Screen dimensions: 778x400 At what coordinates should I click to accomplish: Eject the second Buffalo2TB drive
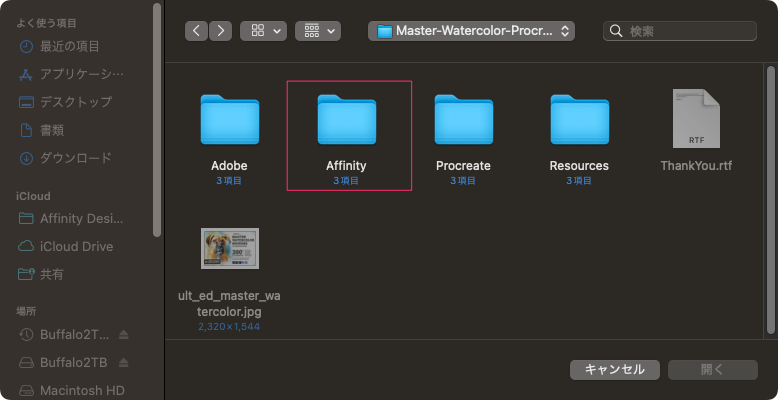[123, 362]
